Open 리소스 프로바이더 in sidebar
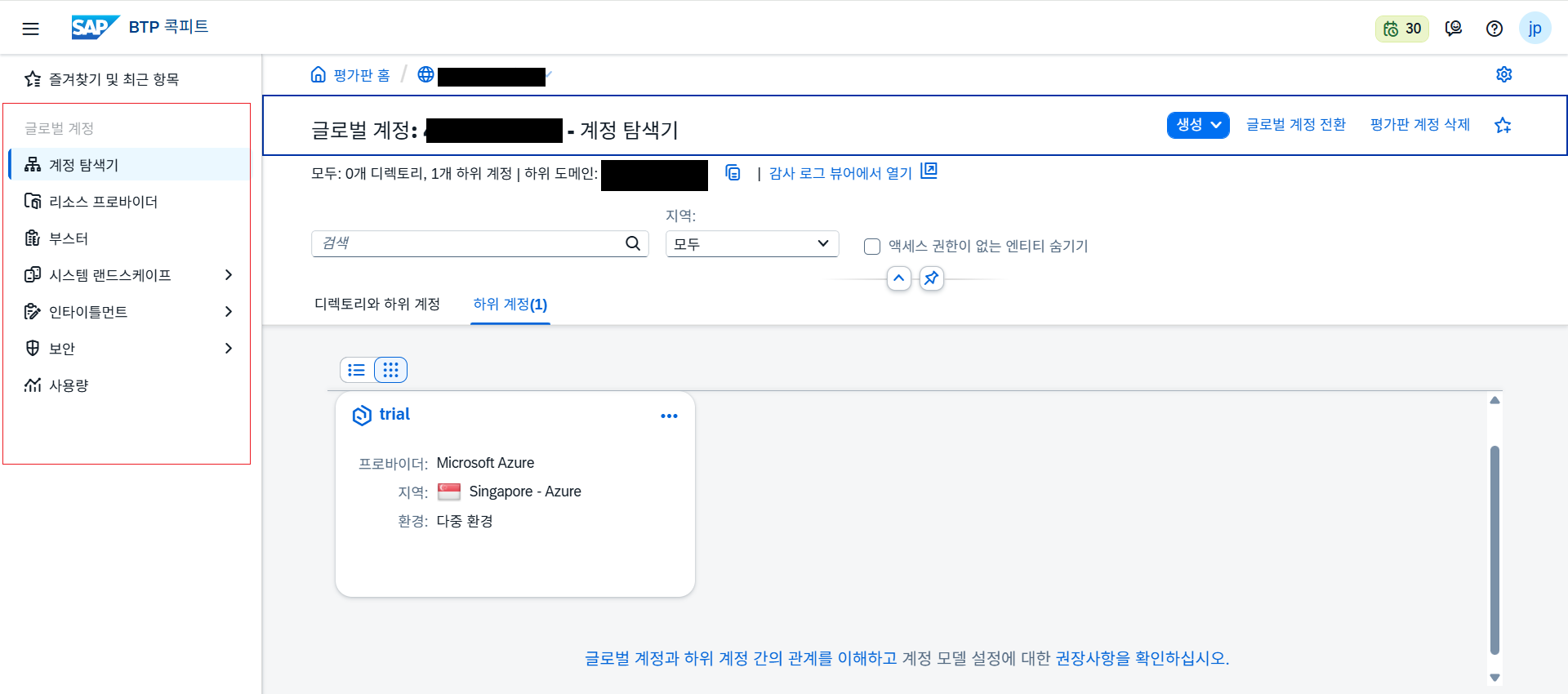Screen dimensions: 1568x694 pos(129,201)
